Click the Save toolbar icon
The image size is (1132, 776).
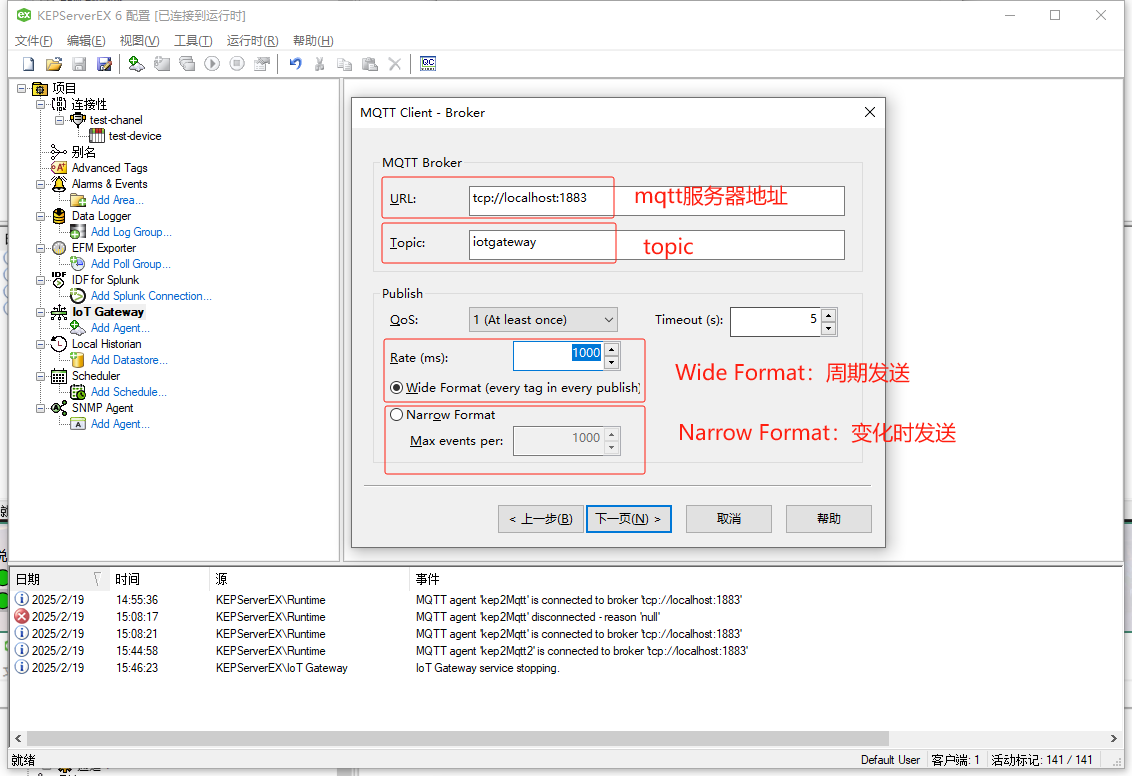tap(79, 64)
